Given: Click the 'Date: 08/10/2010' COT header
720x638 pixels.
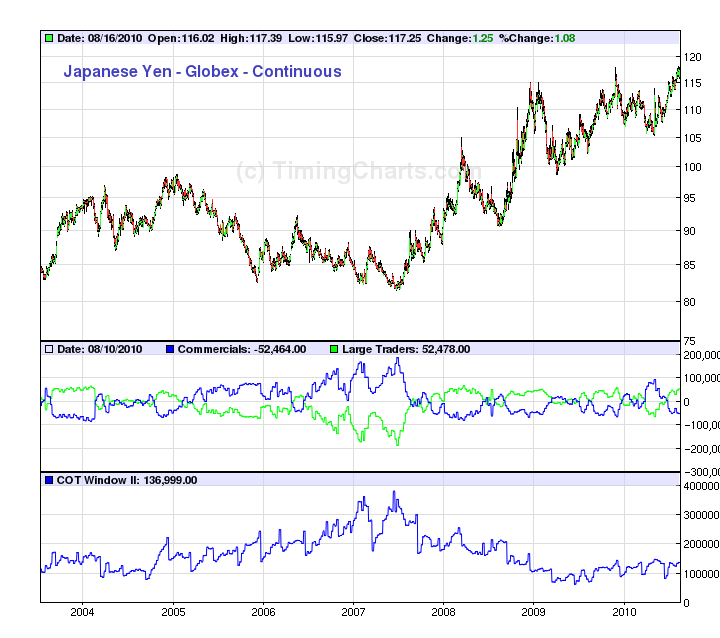Looking at the screenshot, I should coord(100,349).
